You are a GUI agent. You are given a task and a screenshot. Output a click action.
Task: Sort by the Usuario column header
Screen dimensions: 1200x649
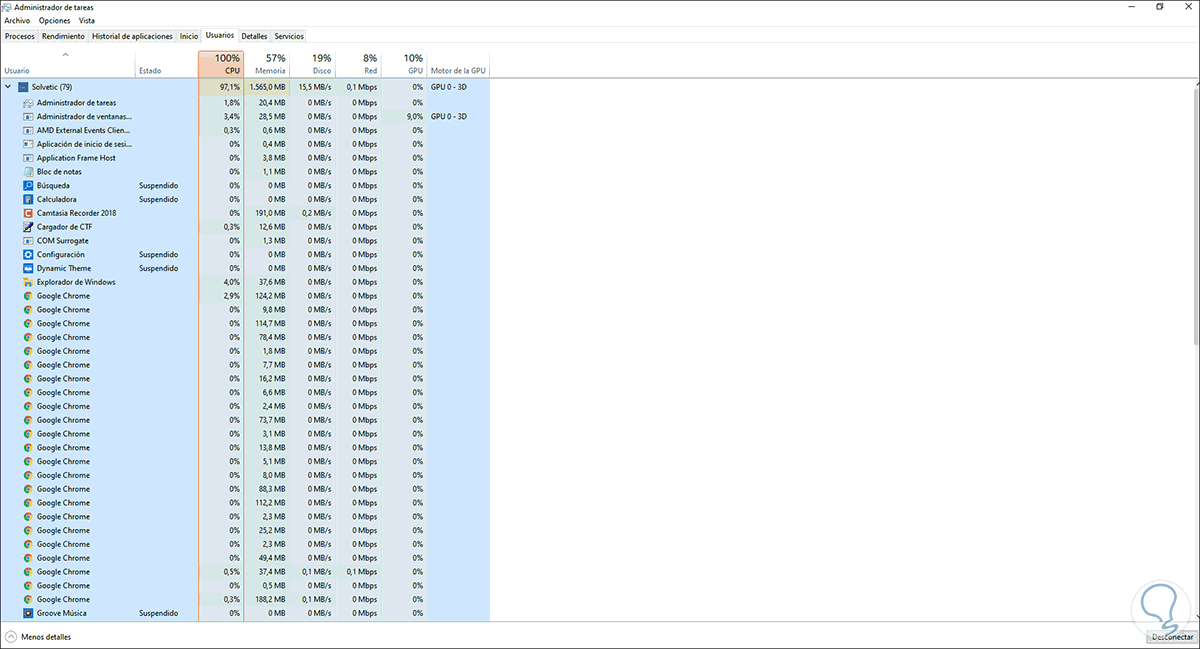click(67, 64)
